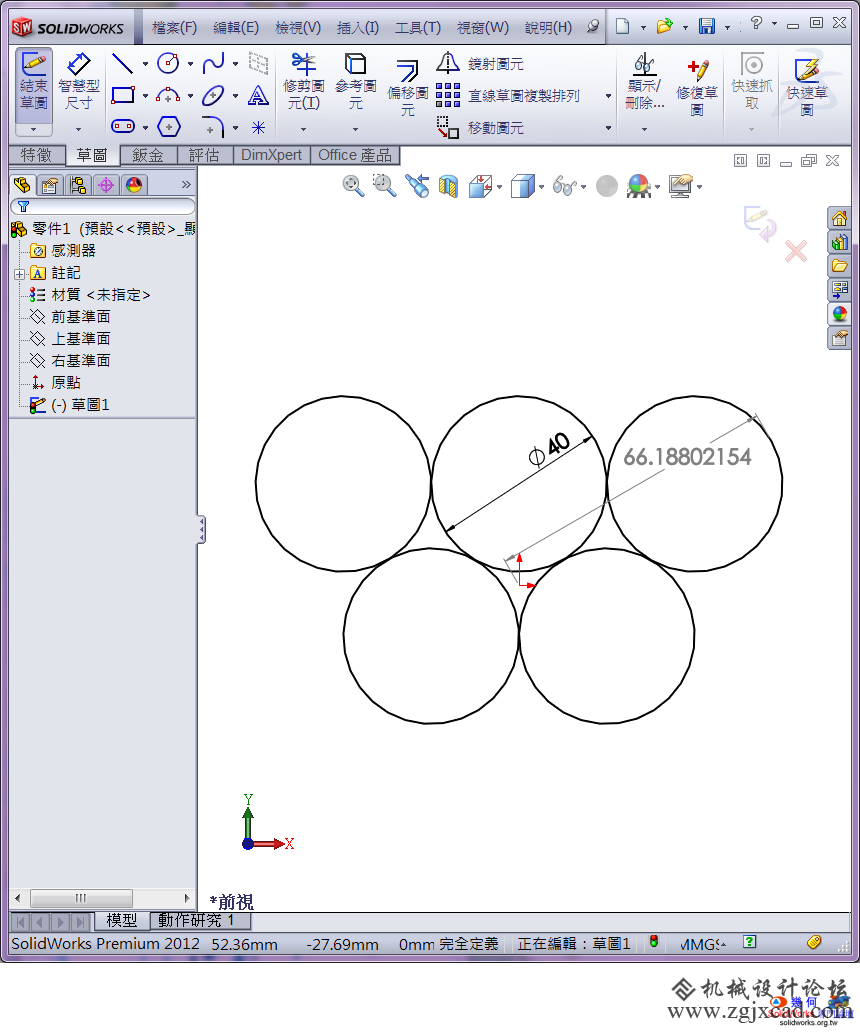
Task: Select 前基準面 (Front Plane) in tree
Action: (72, 317)
